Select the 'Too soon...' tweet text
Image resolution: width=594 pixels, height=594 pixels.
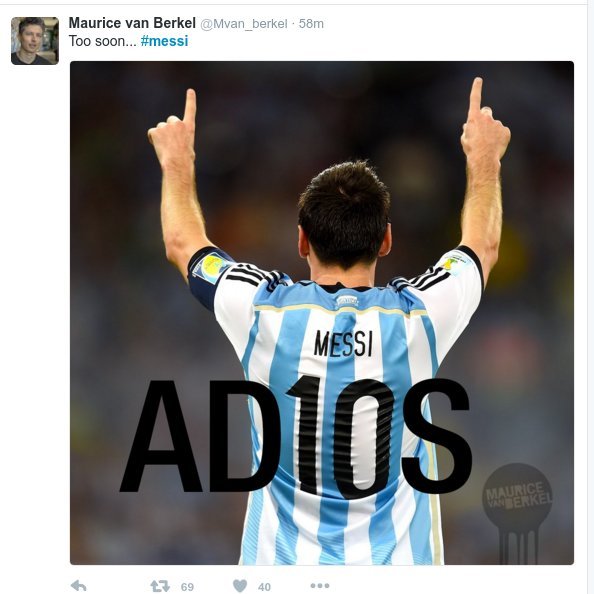(x=102, y=41)
